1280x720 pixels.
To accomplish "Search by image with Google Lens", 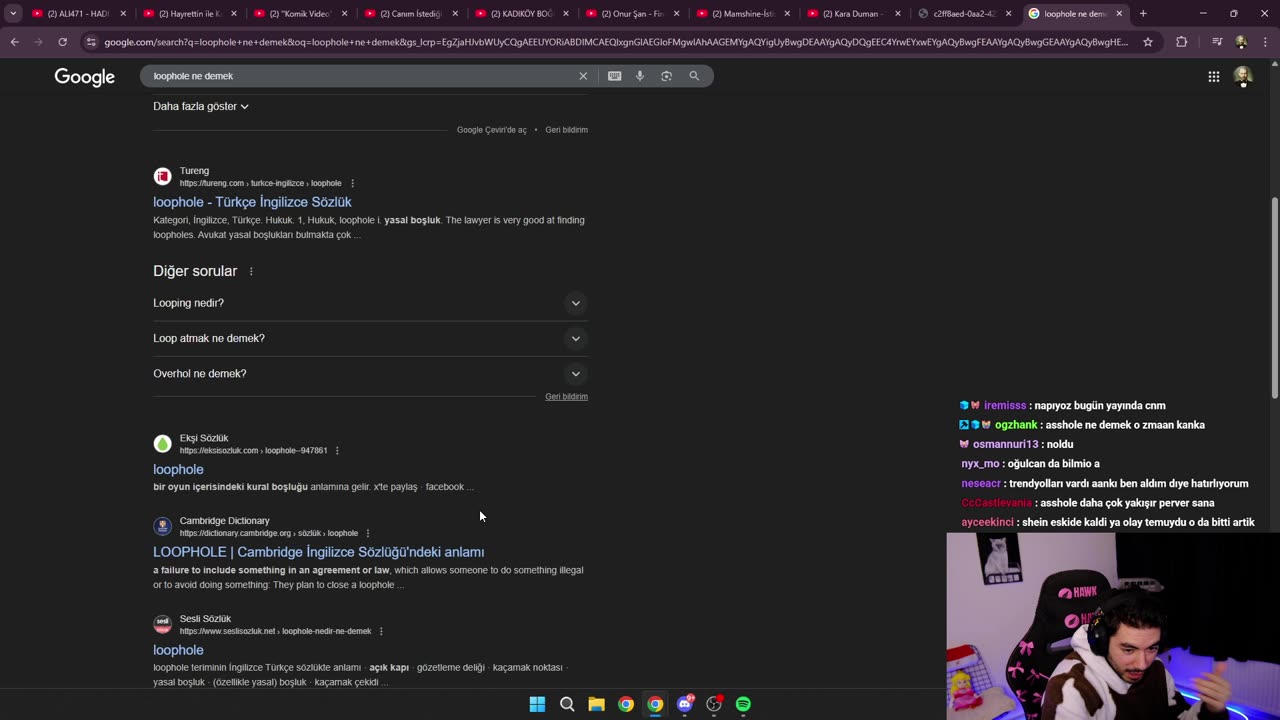I will (x=666, y=76).
